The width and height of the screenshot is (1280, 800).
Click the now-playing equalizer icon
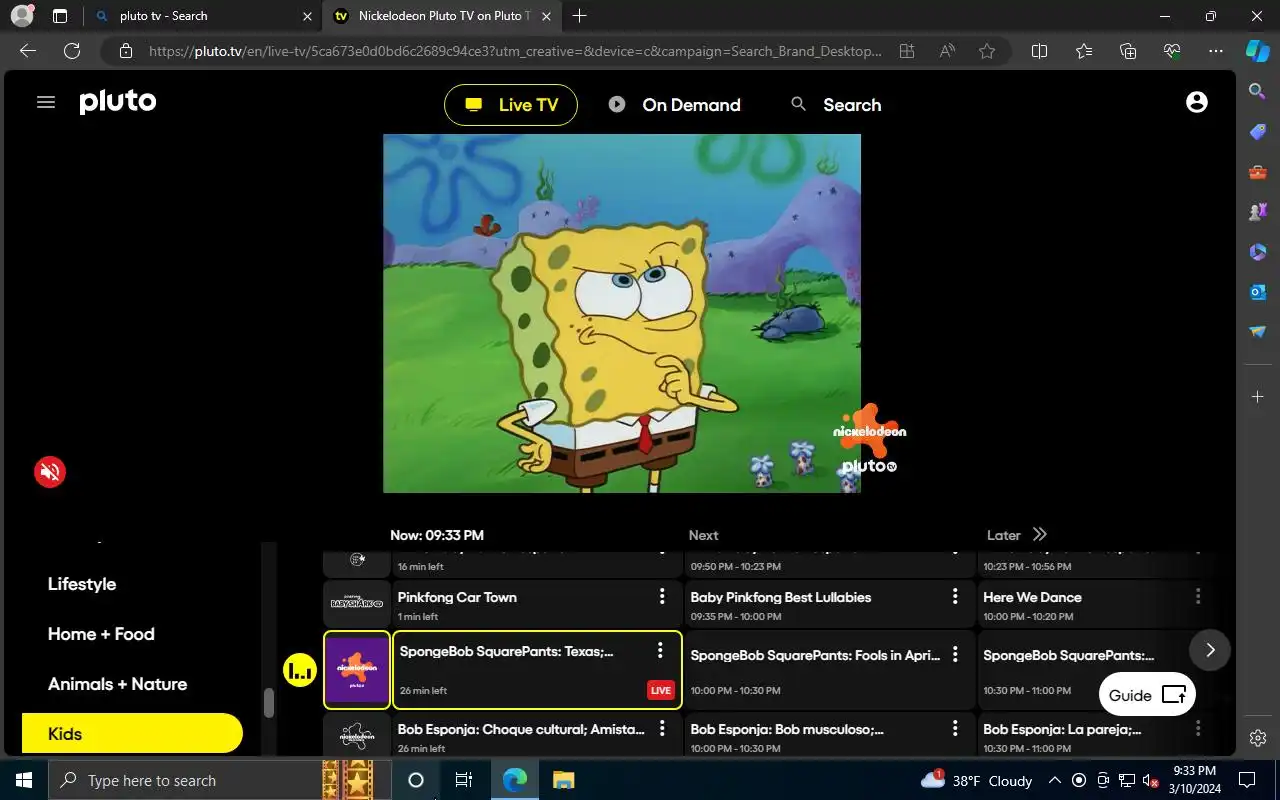click(300, 670)
